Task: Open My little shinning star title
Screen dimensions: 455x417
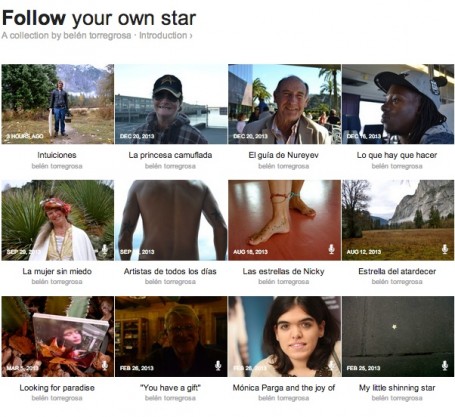Action: click(397, 388)
